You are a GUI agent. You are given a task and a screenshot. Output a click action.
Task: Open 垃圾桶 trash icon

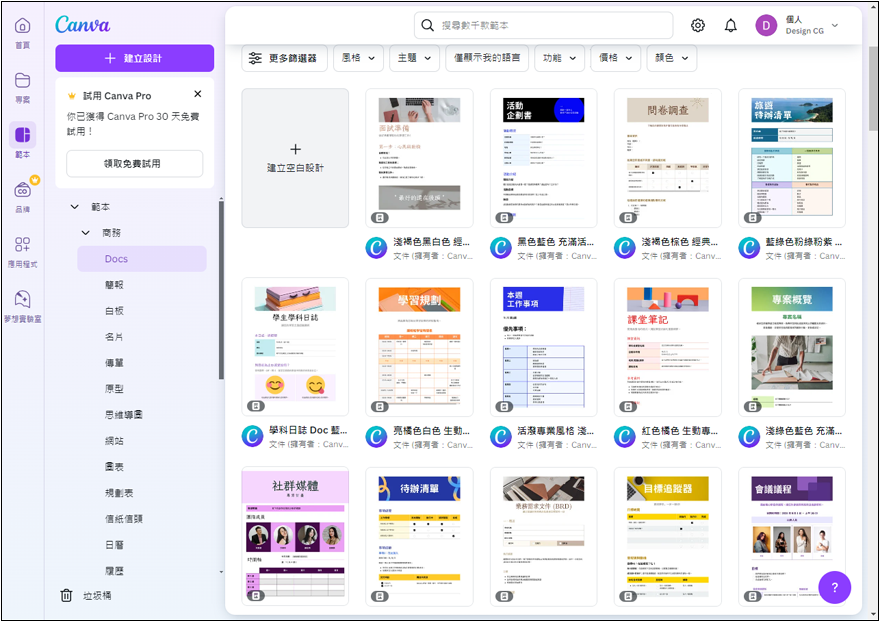66,595
